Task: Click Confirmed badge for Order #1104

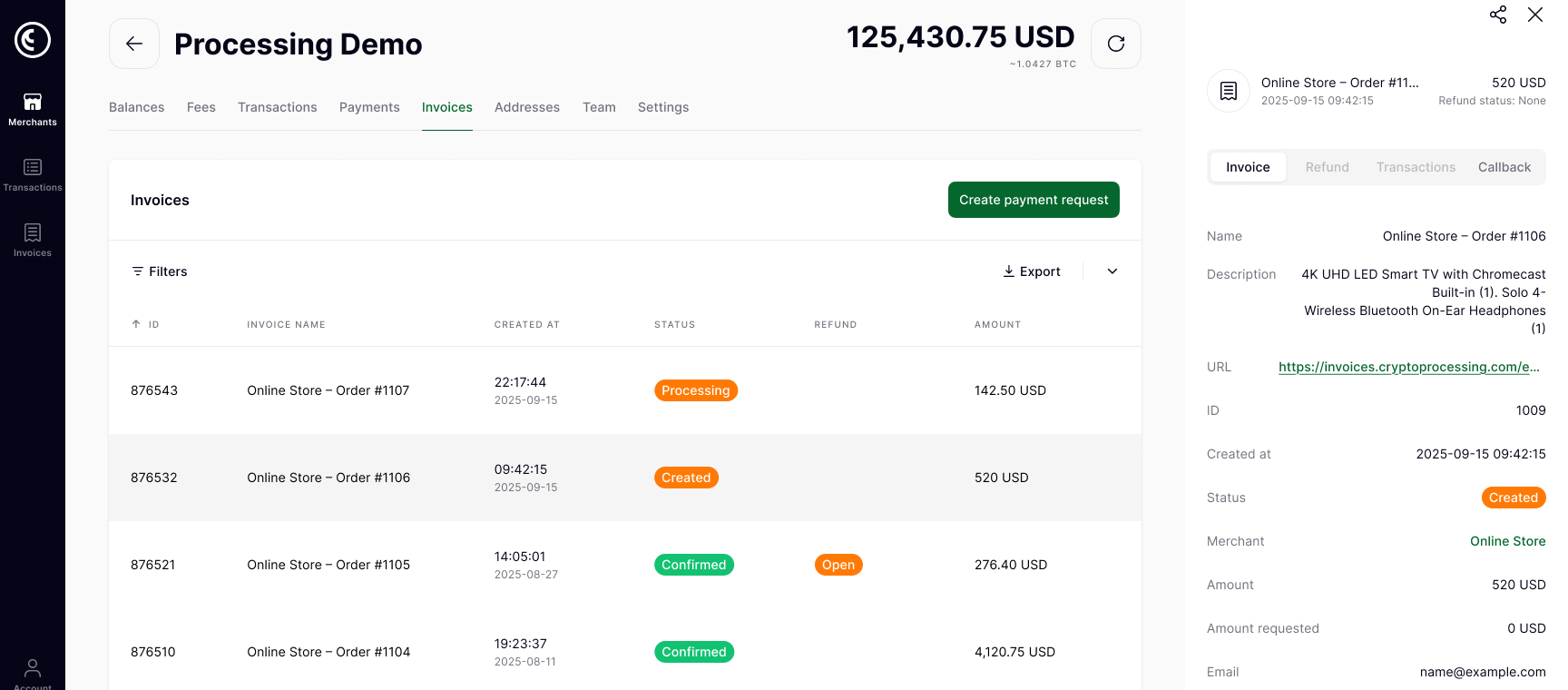Action: click(694, 652)
